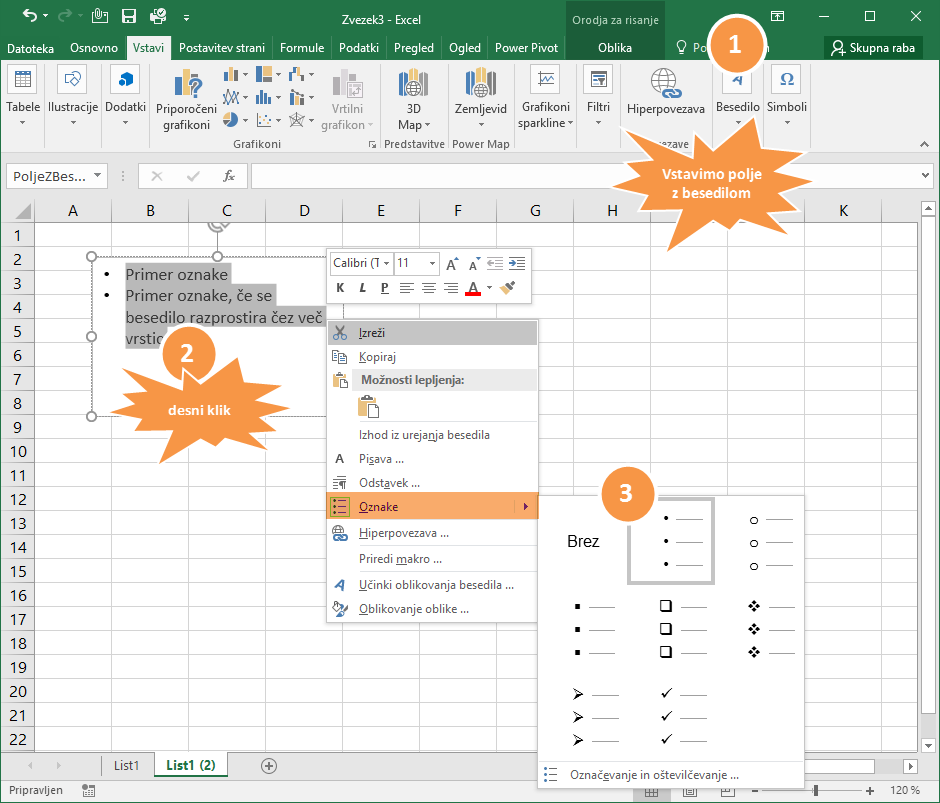Open Customize Quick Access Toolbar dropdown
940x803 pixels.
pyautogui.click(x=186, y=18)
